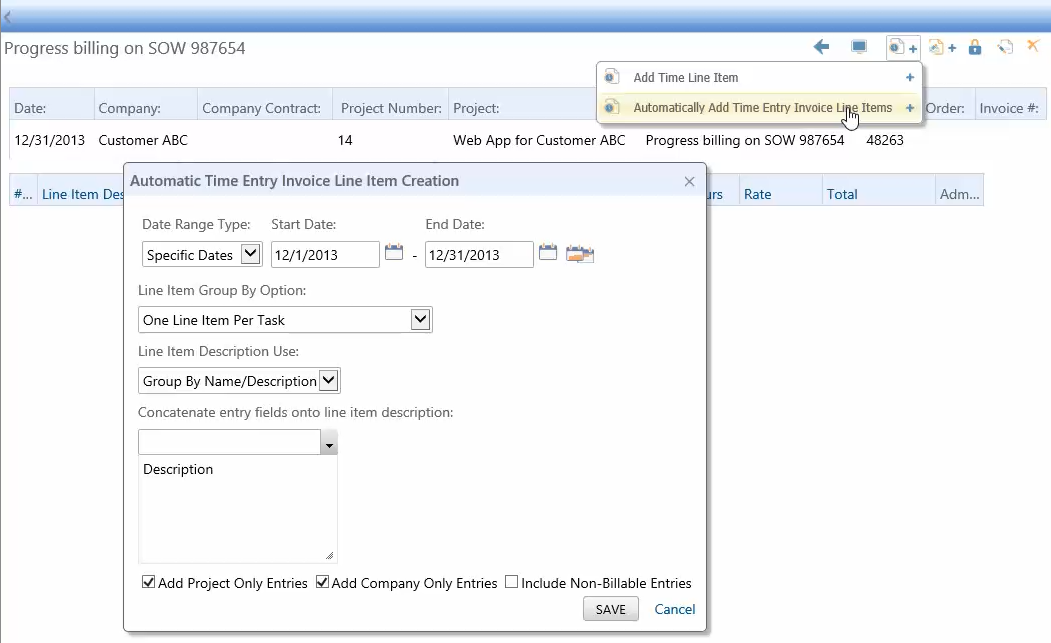The height and width of the screenshot is (643, 1051).
Task: Click the add time line item icon
Action: click(x=898, y=47)
